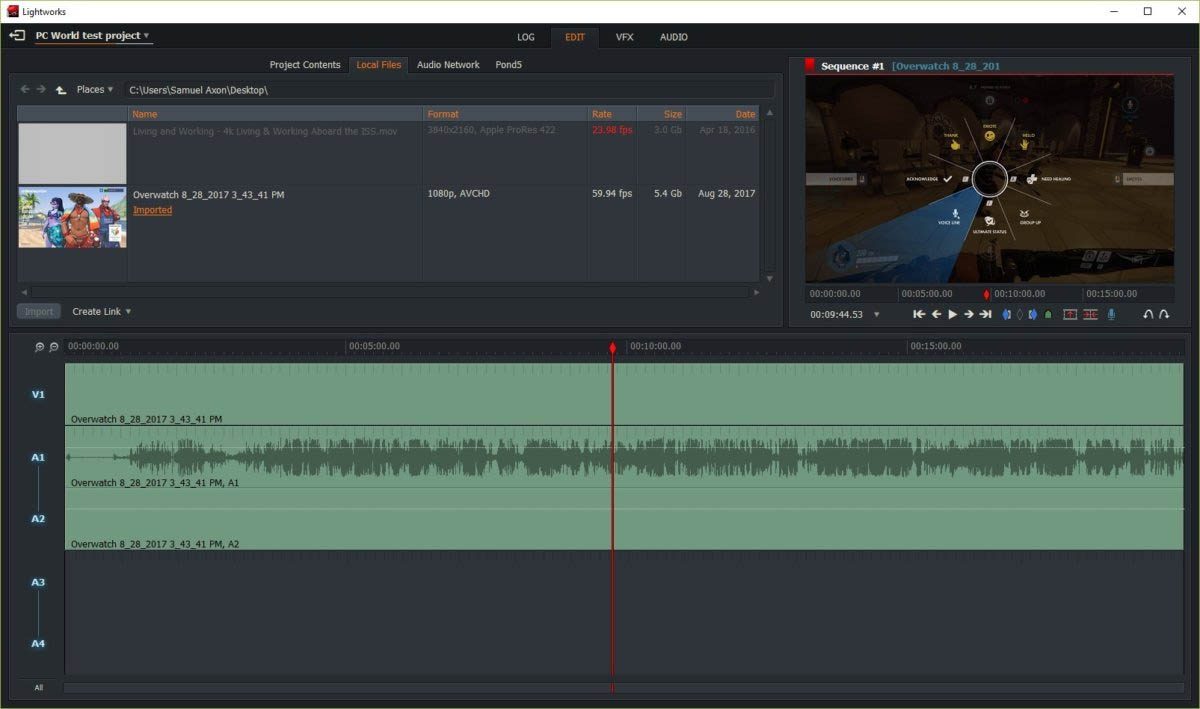Clear marks with the diamond icon
1200x709 pixels.
(1020, 314)
